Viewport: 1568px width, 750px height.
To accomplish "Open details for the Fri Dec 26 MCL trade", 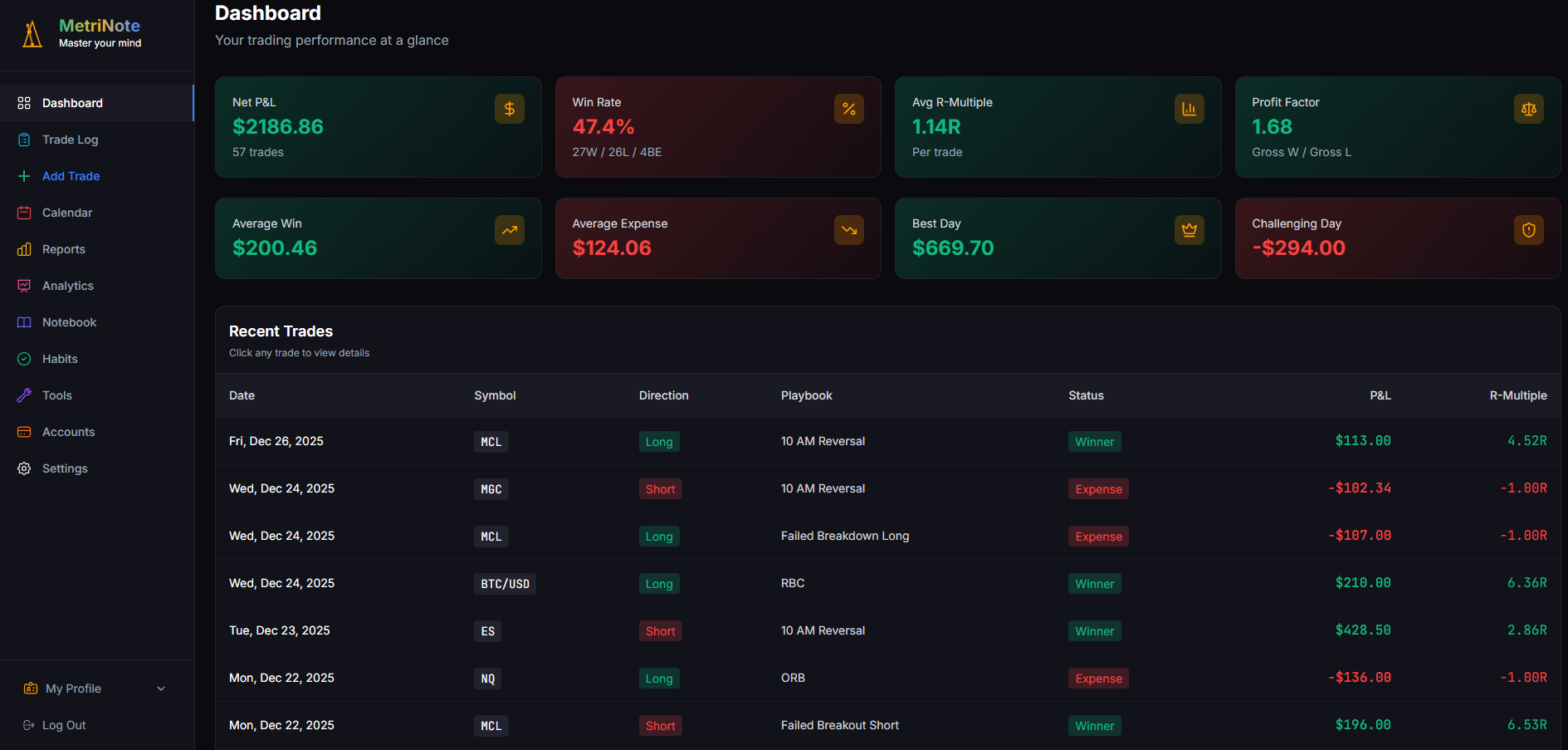I will coord(747,441).
